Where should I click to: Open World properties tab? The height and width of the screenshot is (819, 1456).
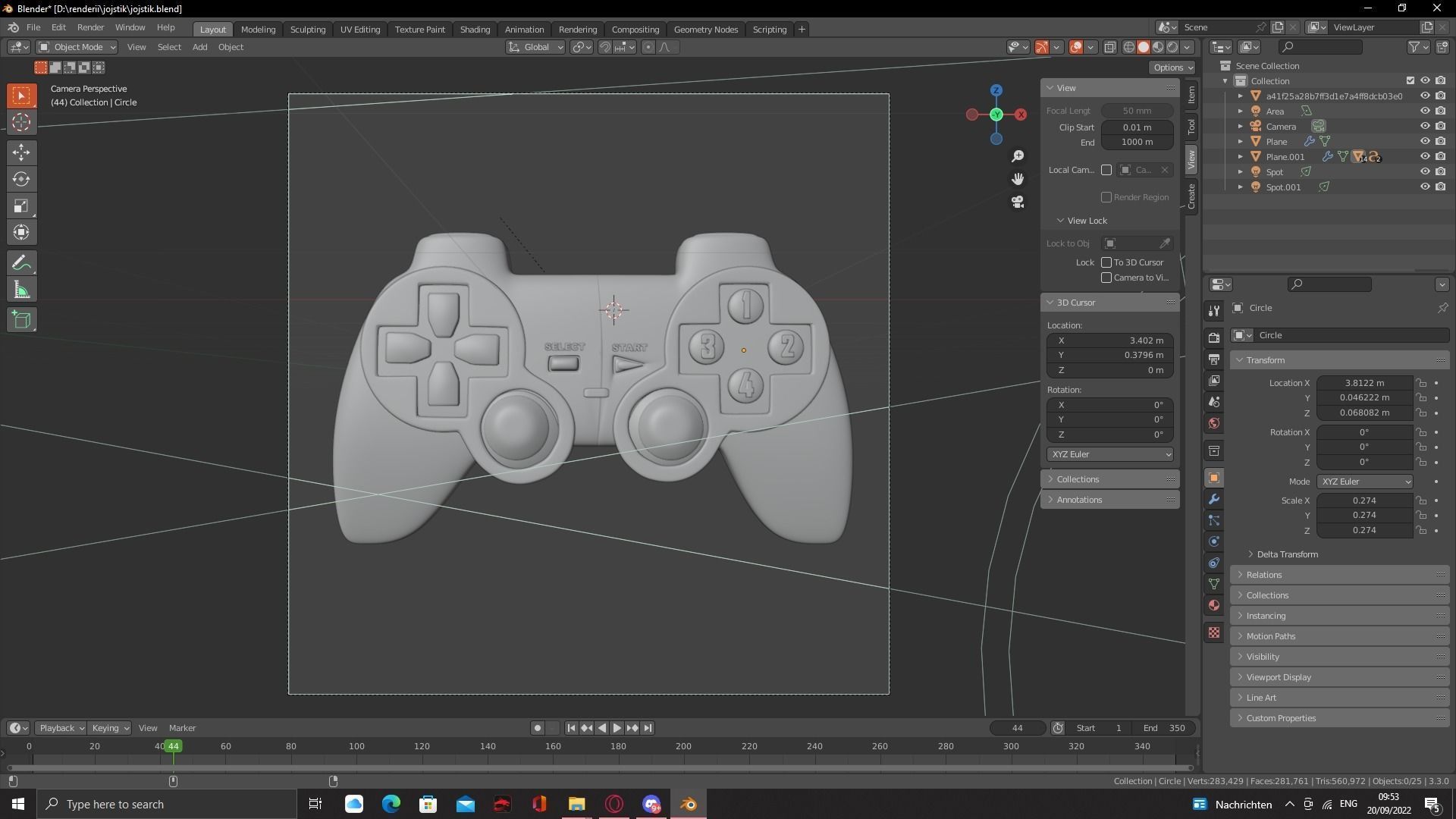coord(1214,423)
